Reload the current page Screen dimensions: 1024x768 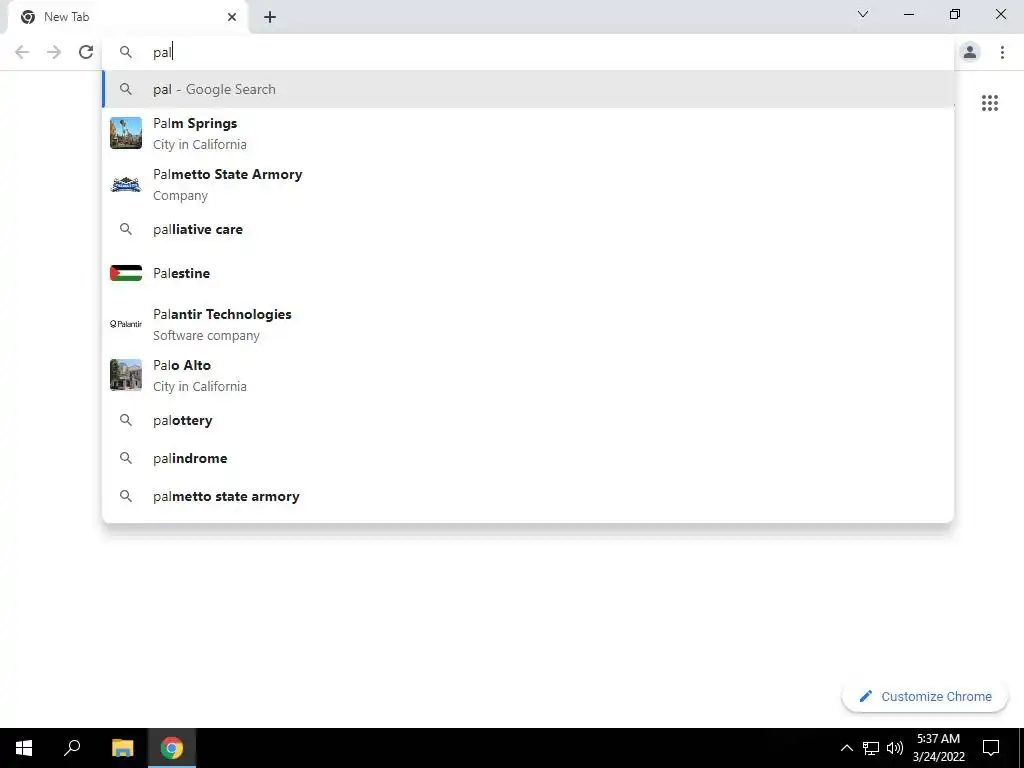(x=86, y=52)
